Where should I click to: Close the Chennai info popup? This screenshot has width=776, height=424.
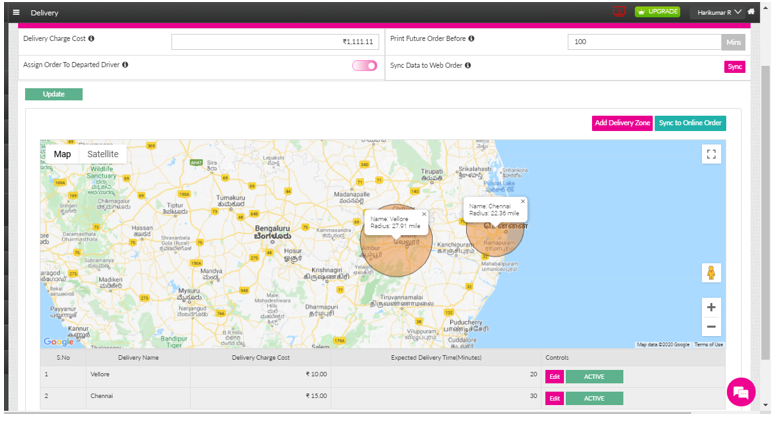[523, 201]
